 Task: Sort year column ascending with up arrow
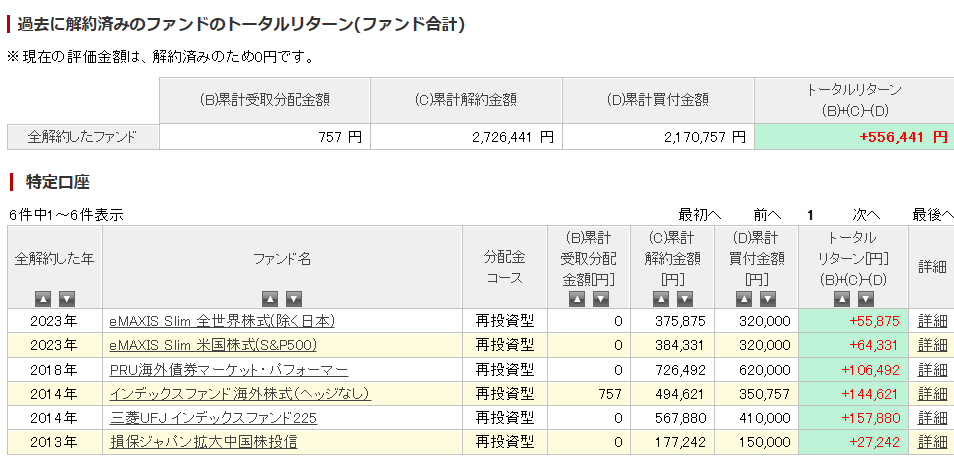tap(43, 298)
